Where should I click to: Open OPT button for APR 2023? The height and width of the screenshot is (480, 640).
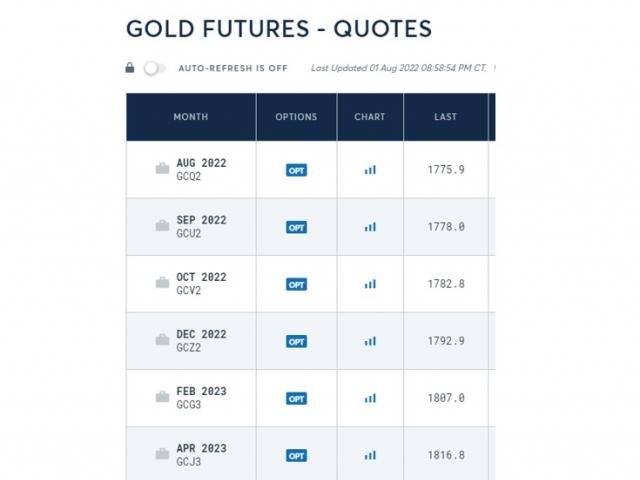[x=296, y=455]
